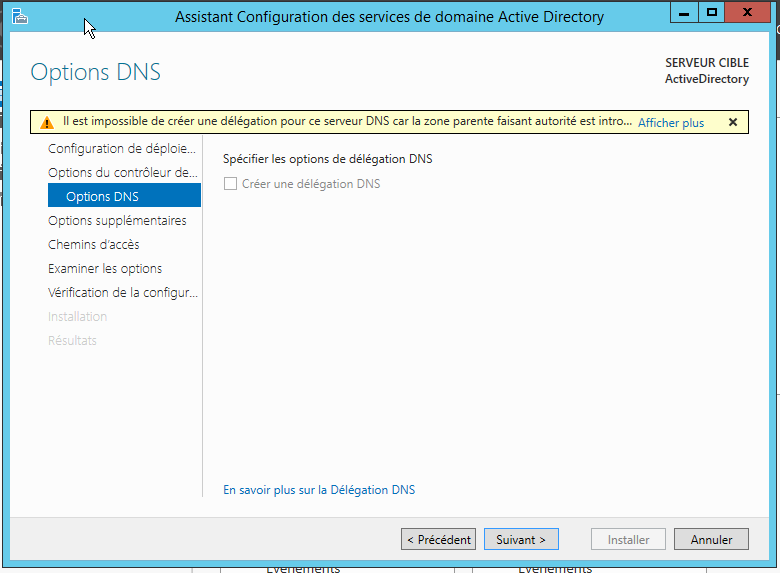Image resolution: width=780 pixels, height=573 pixels.
Task: Cancel the wizard with Annuler
Action: tap(711, 539)
